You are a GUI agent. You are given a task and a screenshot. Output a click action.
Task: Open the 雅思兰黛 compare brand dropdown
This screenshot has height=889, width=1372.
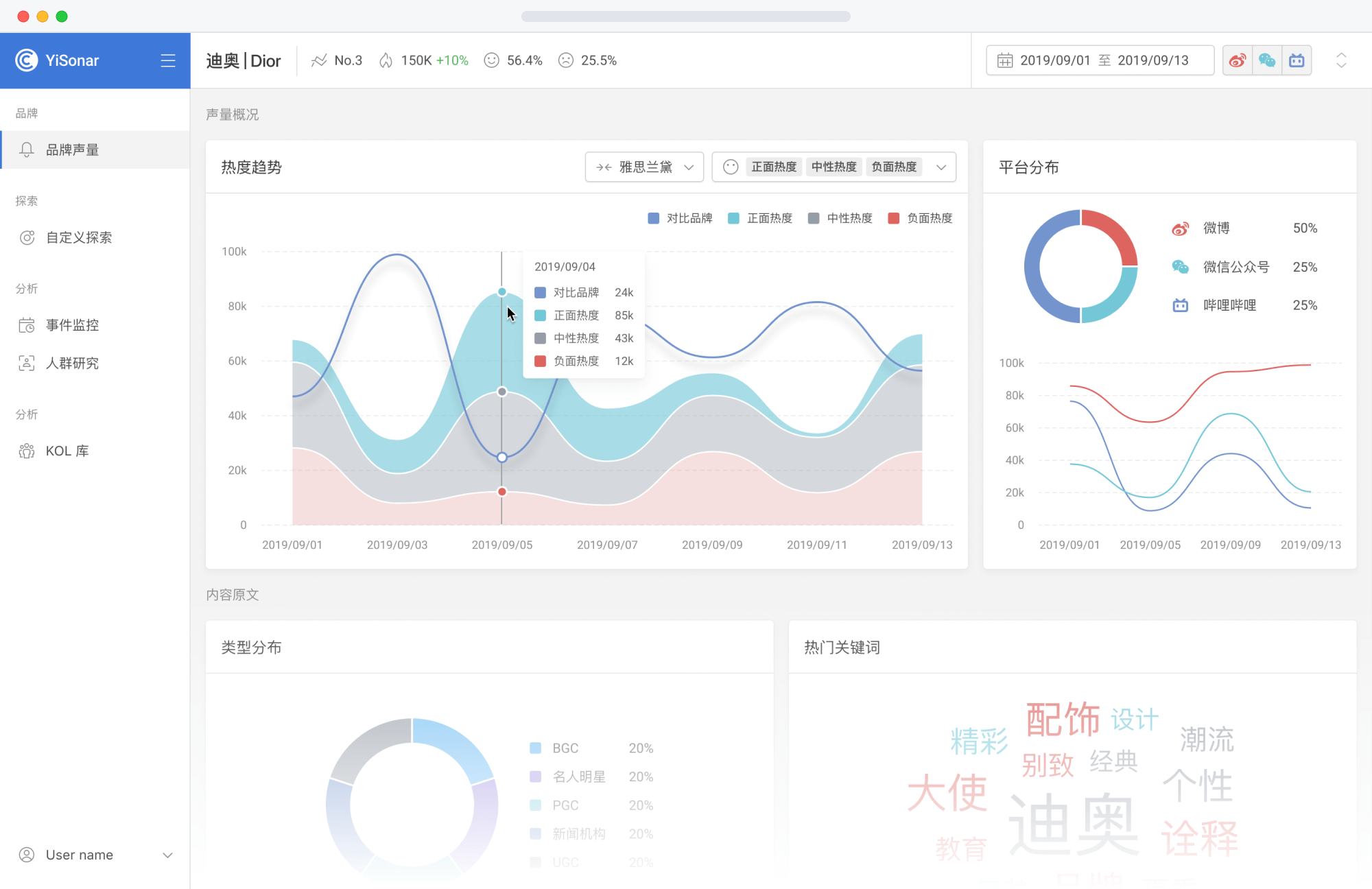644,167
